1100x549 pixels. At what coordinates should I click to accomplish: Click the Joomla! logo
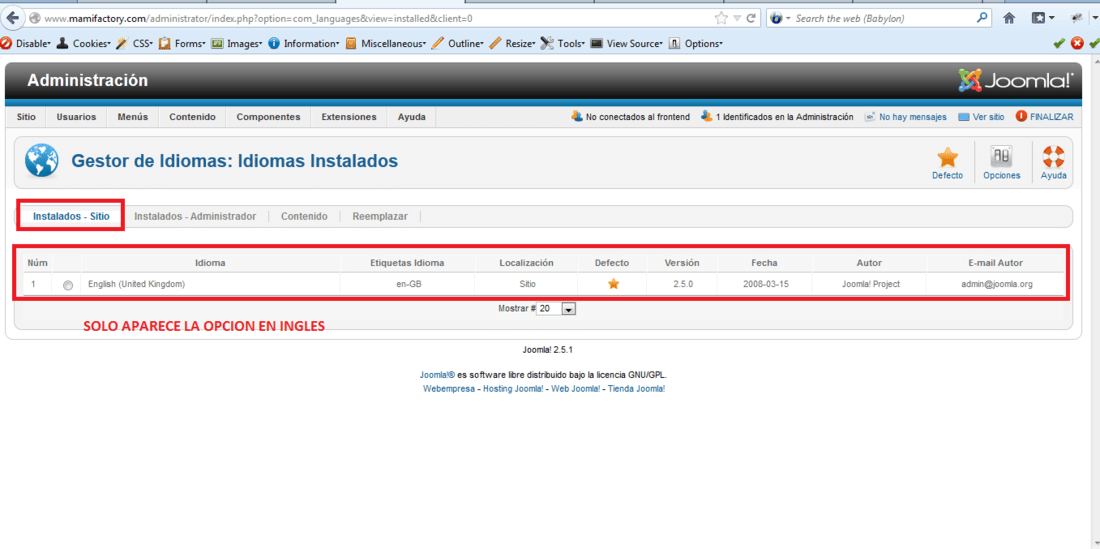pyautogui.click(x=1015, y=81)
